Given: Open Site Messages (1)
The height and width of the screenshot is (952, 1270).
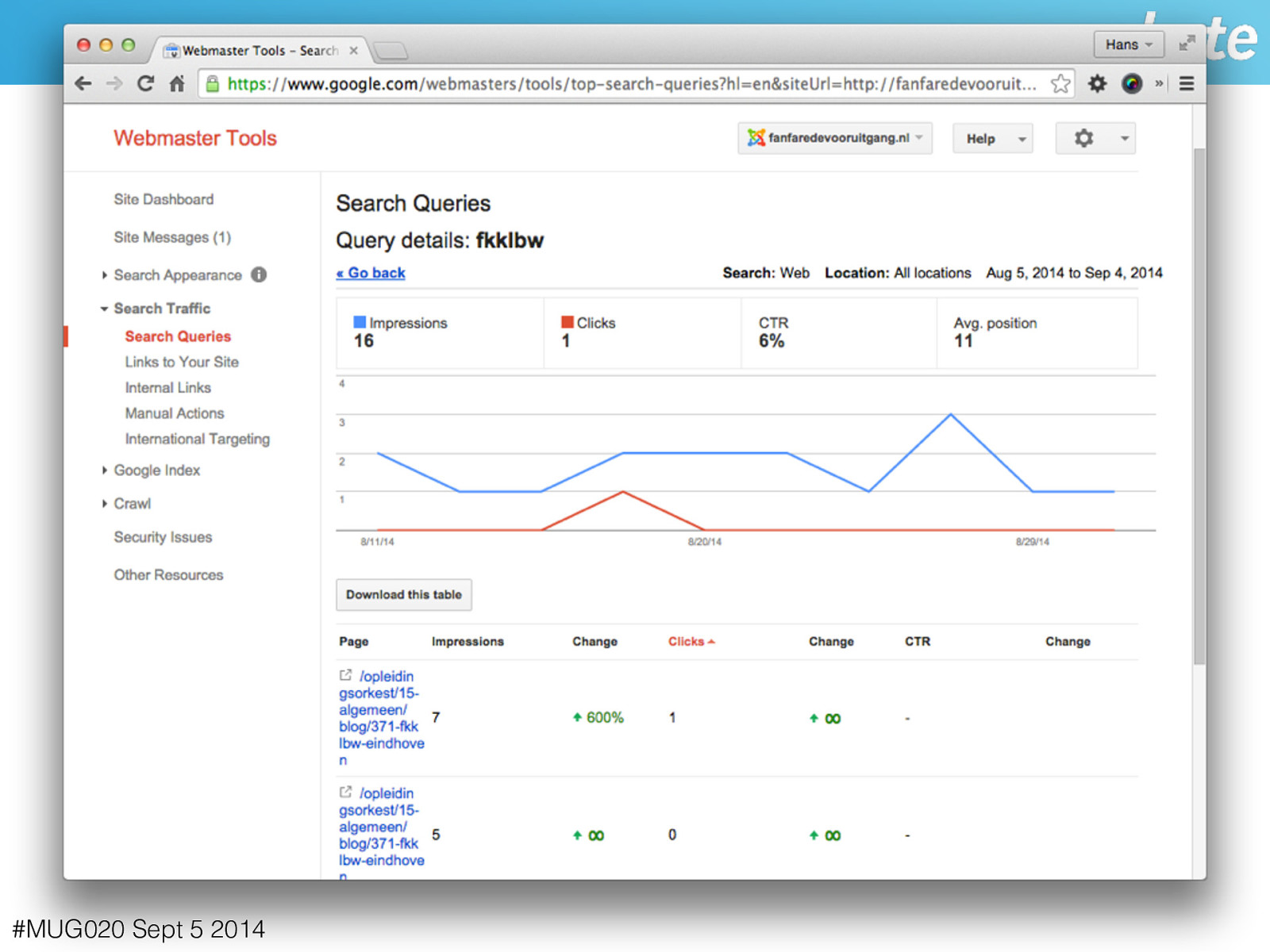Looking at the screenshot, I should pos(172,237).
